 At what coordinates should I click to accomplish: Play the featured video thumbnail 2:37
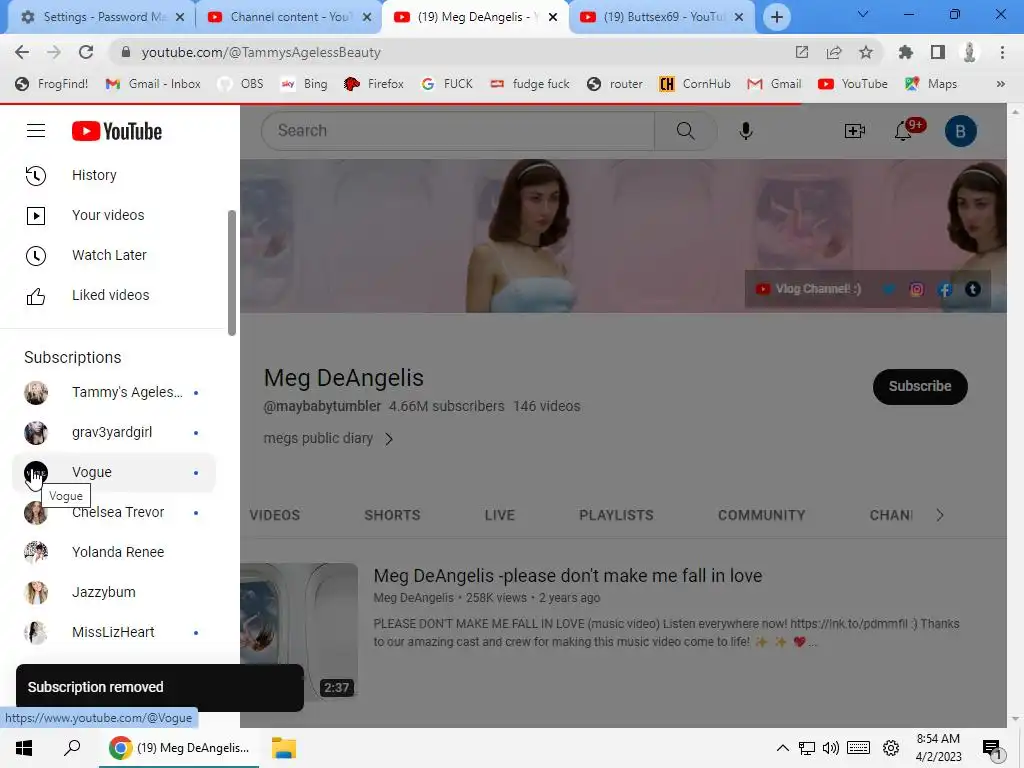coord(299,632)
